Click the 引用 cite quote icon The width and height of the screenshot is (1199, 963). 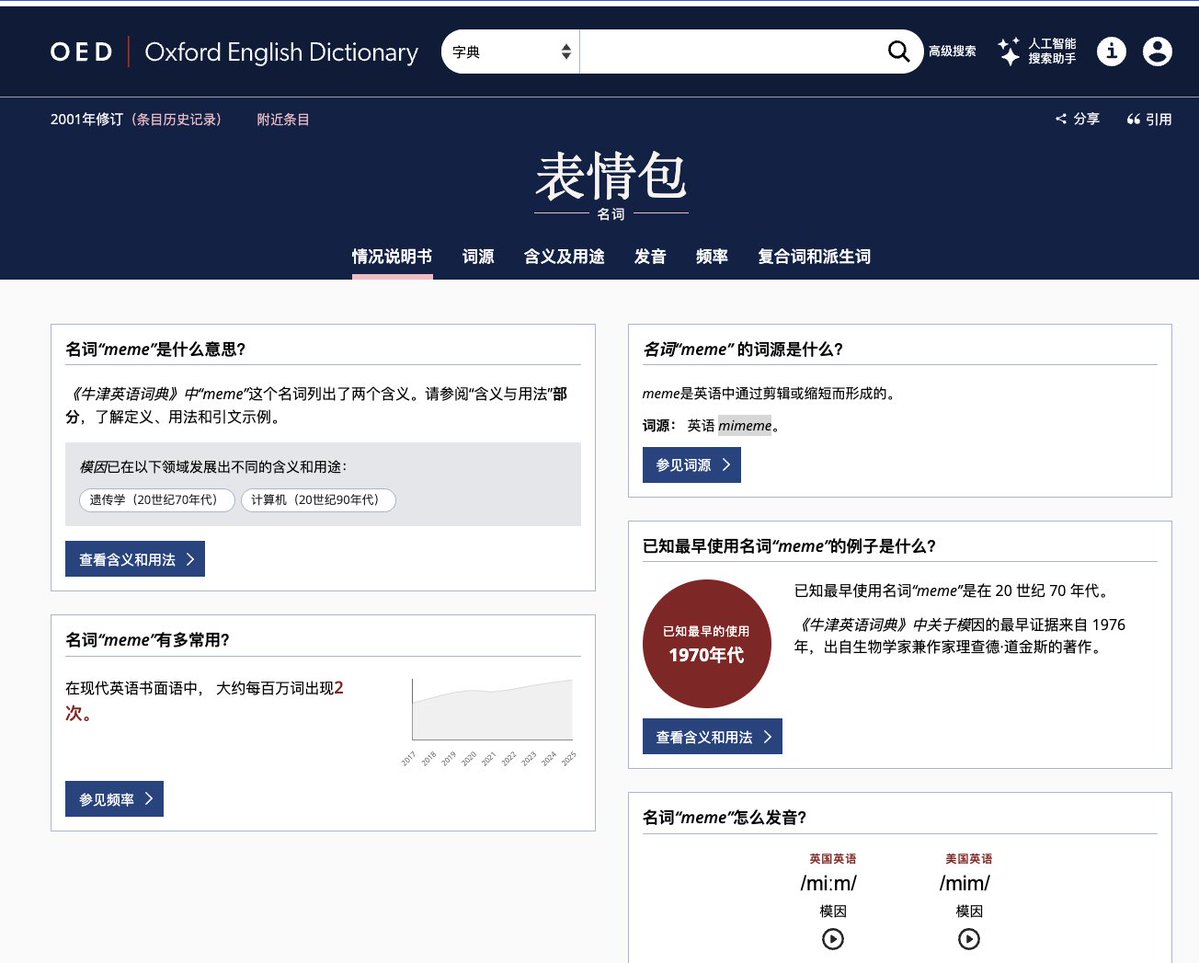(x=1133, y=119)
